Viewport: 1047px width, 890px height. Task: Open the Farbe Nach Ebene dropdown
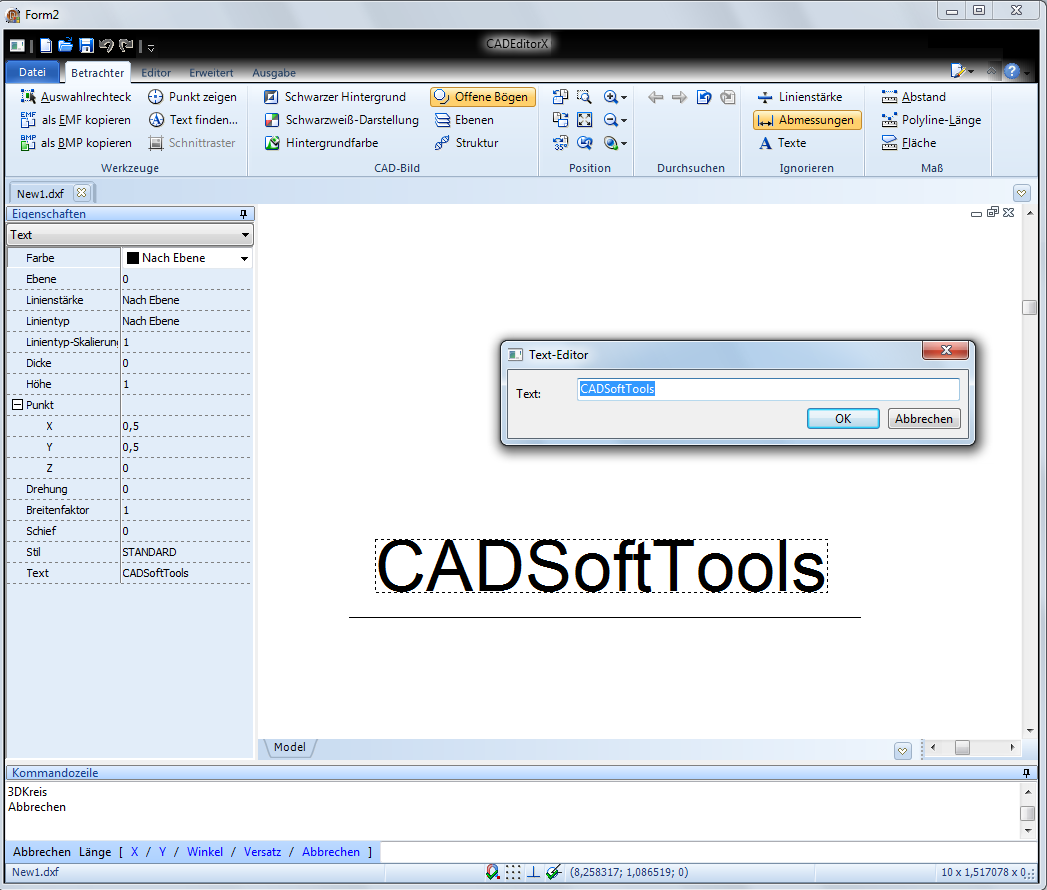tap(243, 258)
